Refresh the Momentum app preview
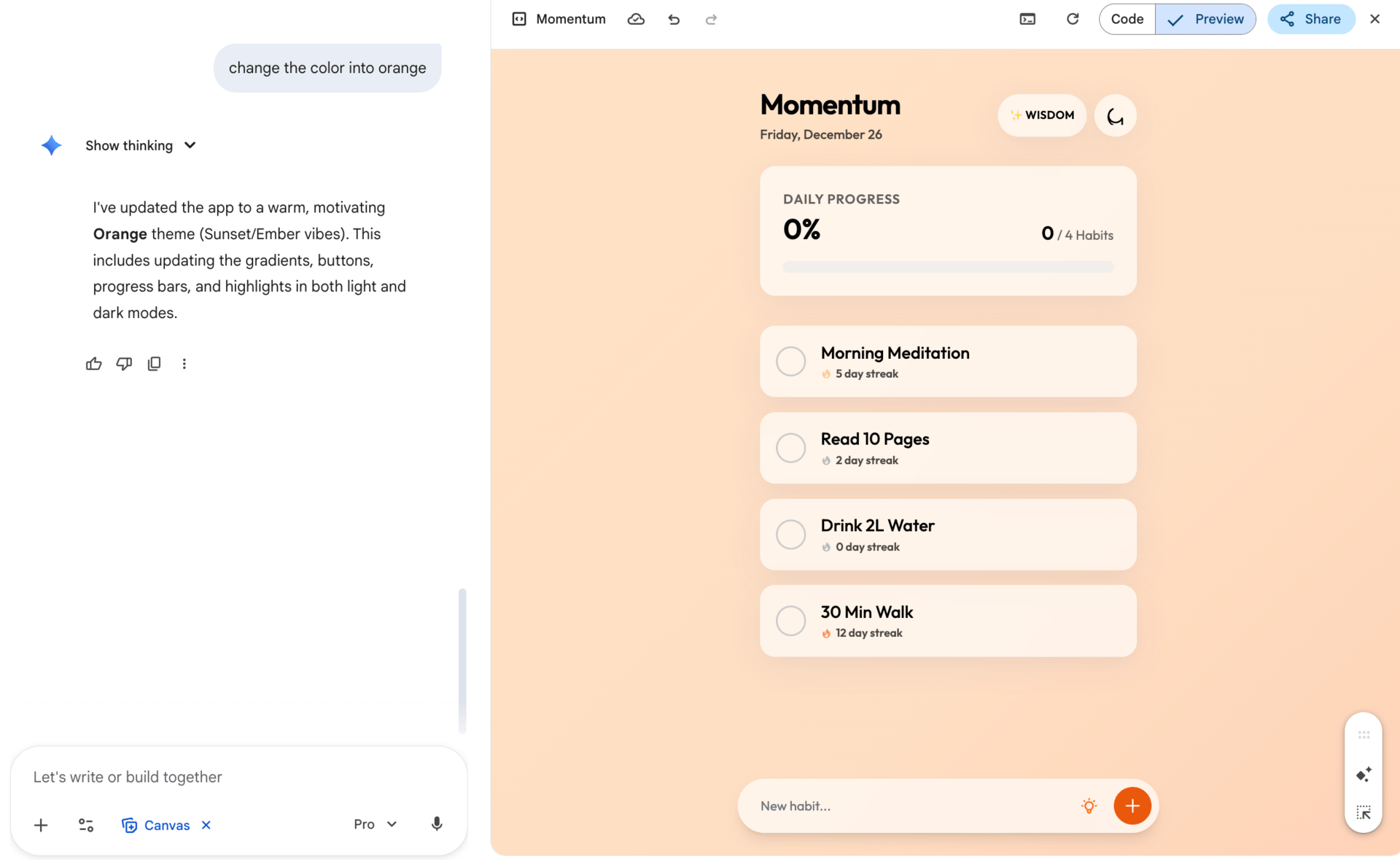 click(x=1072, y=18)
